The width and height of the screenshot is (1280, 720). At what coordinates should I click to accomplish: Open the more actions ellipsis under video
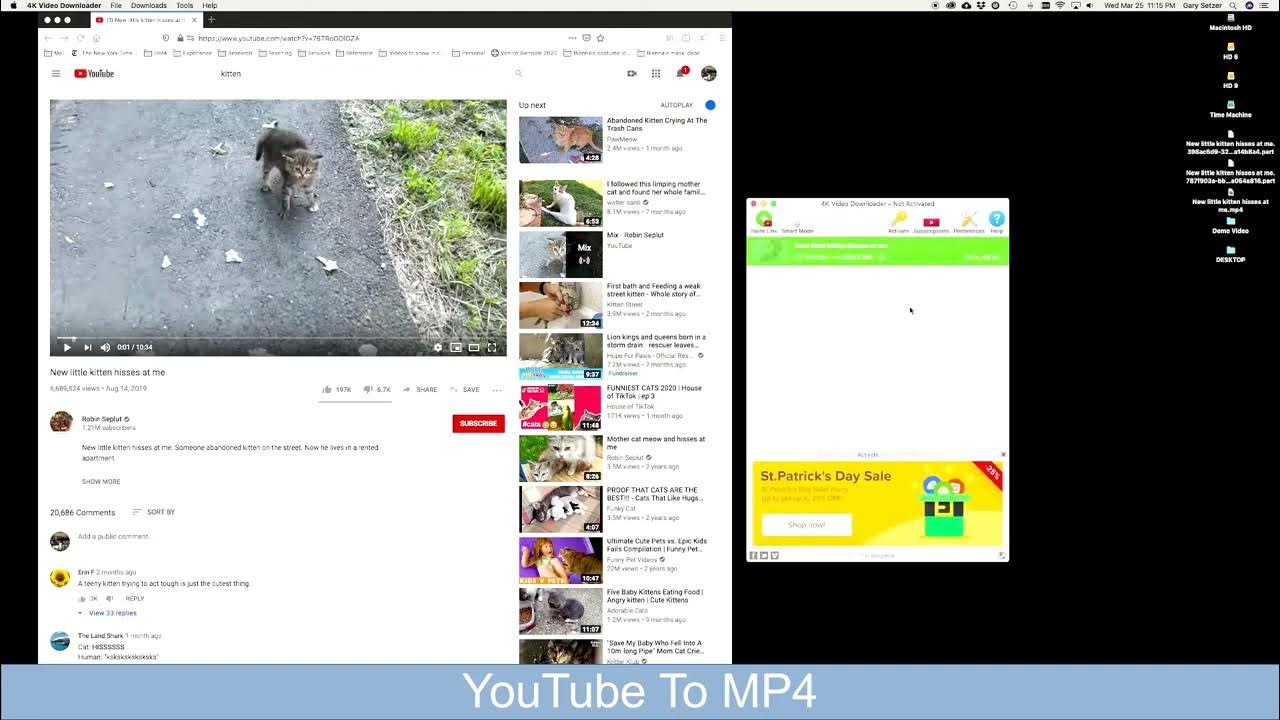[497, 389]
